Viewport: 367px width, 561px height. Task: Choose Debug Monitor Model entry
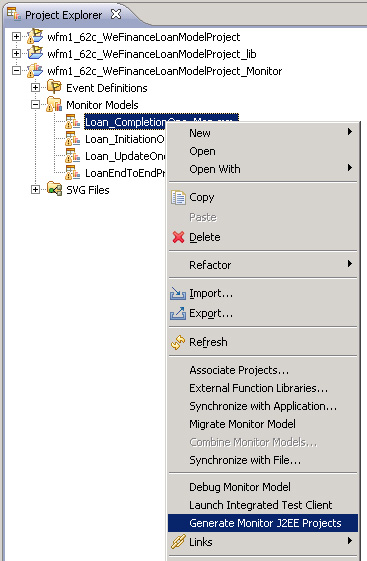(x=263, y=487)
